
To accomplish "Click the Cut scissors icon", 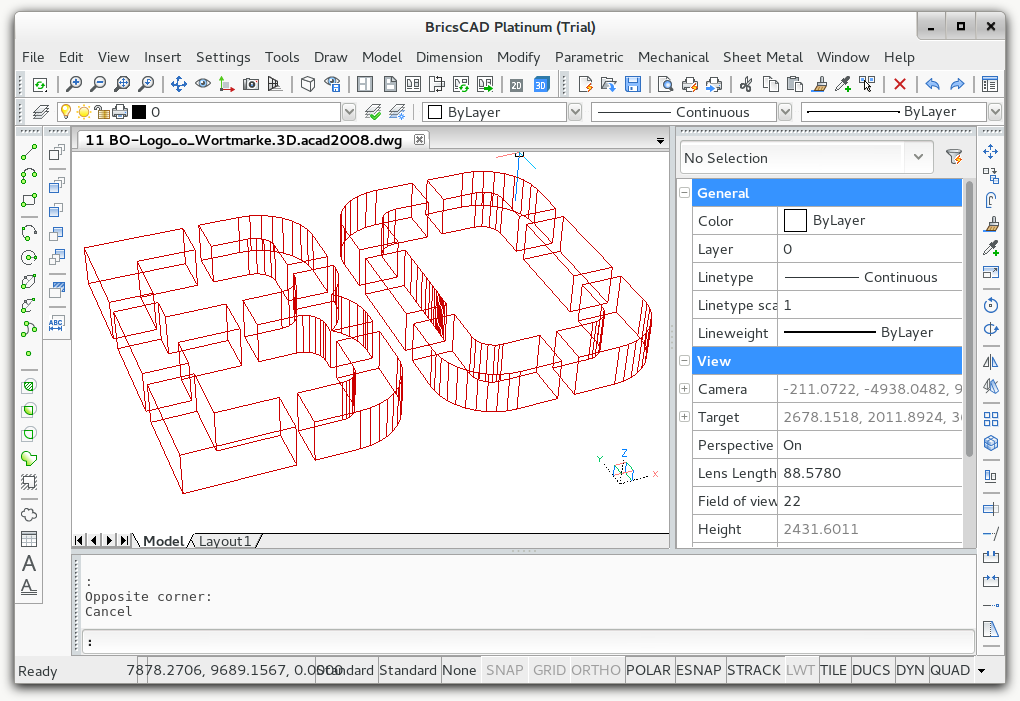I will pos(745,85).
